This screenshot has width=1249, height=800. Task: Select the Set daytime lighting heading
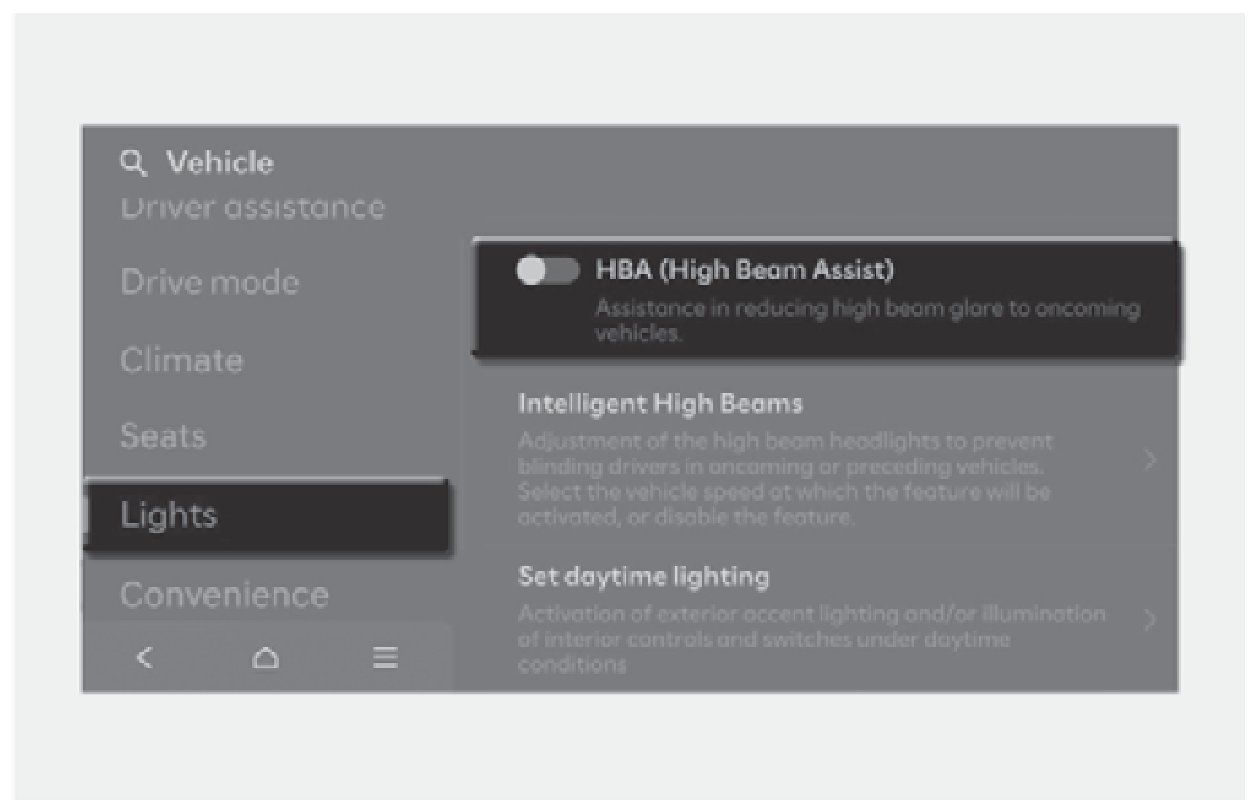643,577
